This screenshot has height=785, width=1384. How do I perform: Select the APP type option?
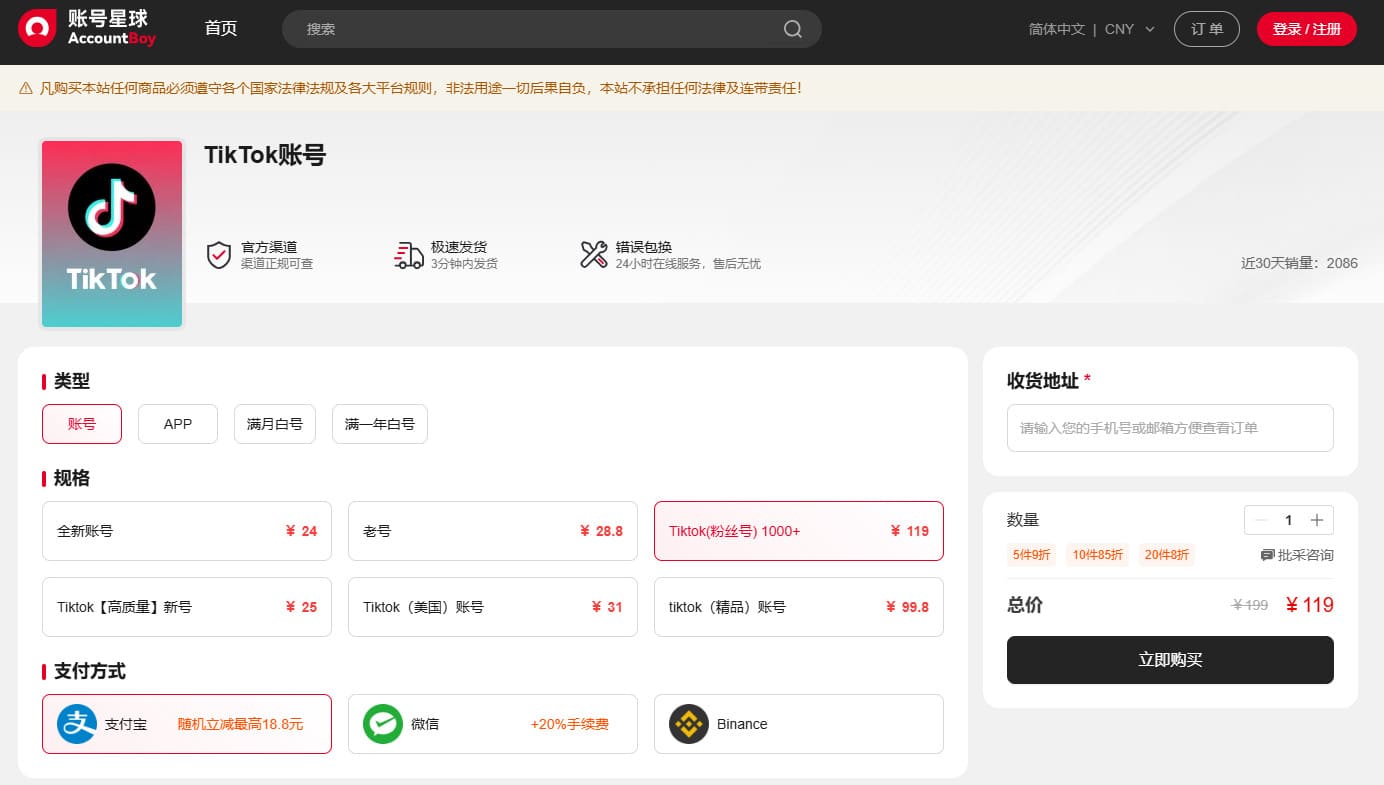point(178,424)
